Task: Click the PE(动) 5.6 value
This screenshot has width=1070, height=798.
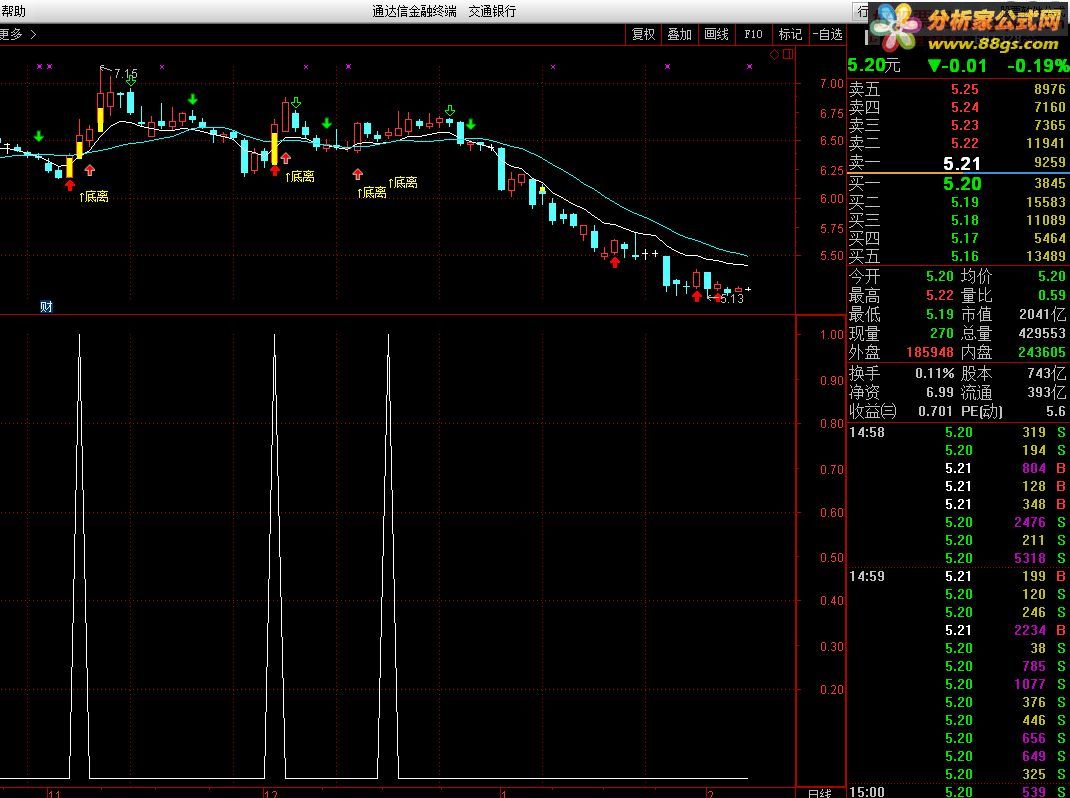Action: point(1056,411)
